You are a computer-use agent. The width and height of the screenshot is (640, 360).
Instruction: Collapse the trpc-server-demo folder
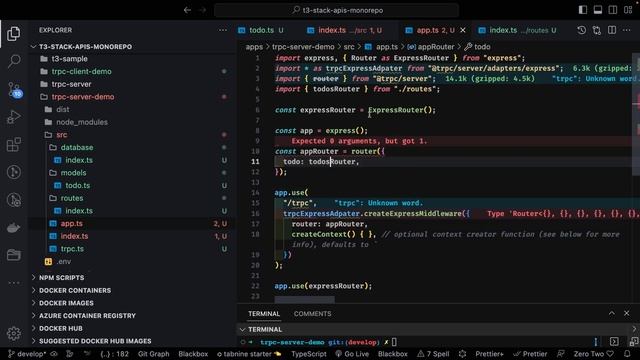point(83,97)
